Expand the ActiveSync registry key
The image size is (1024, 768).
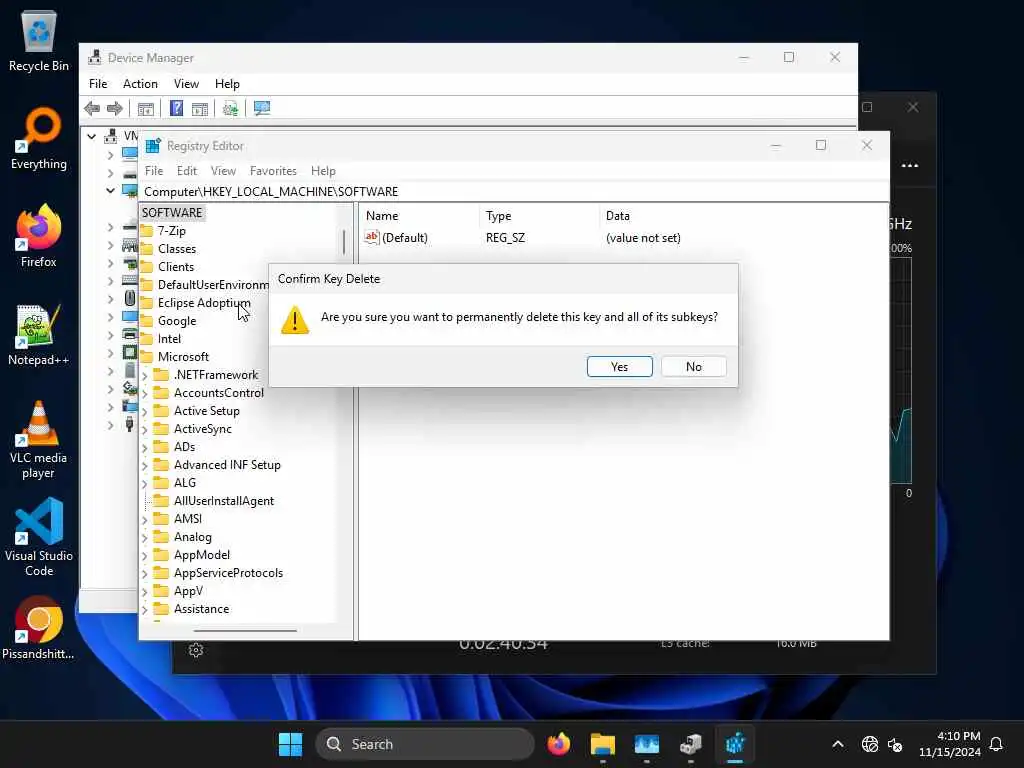(145, 430)
